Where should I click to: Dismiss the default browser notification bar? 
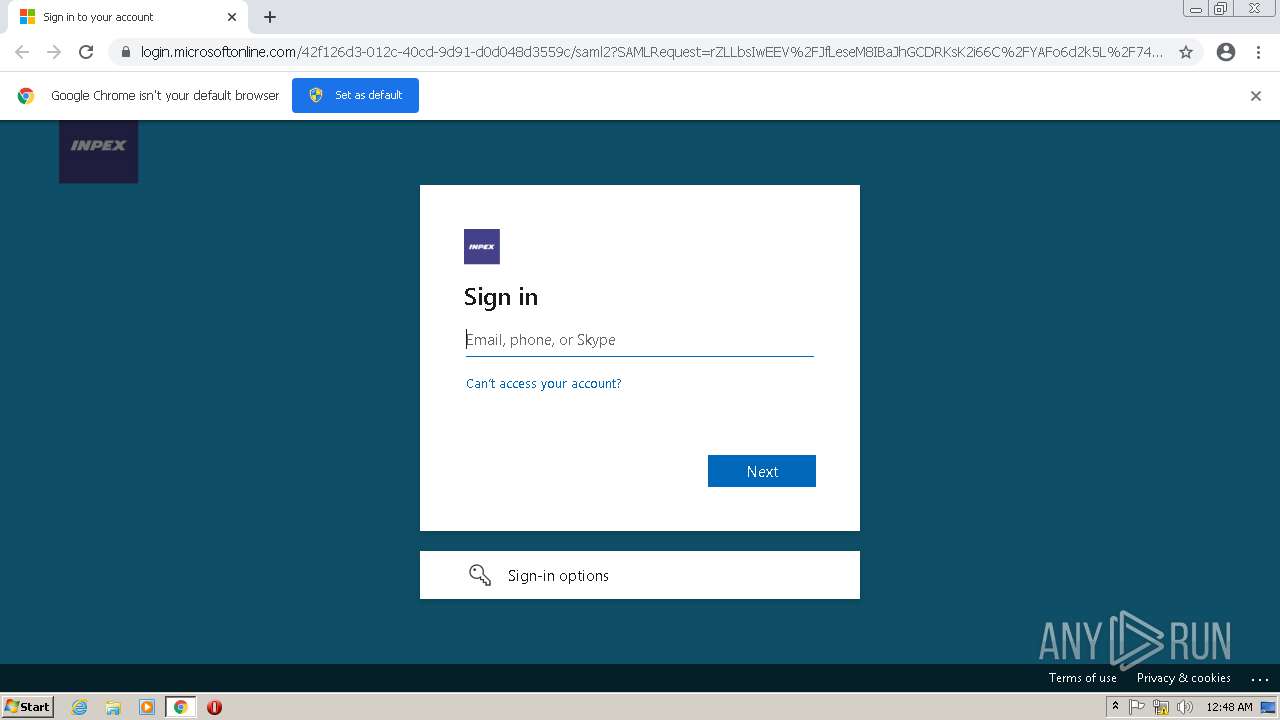1256,96
